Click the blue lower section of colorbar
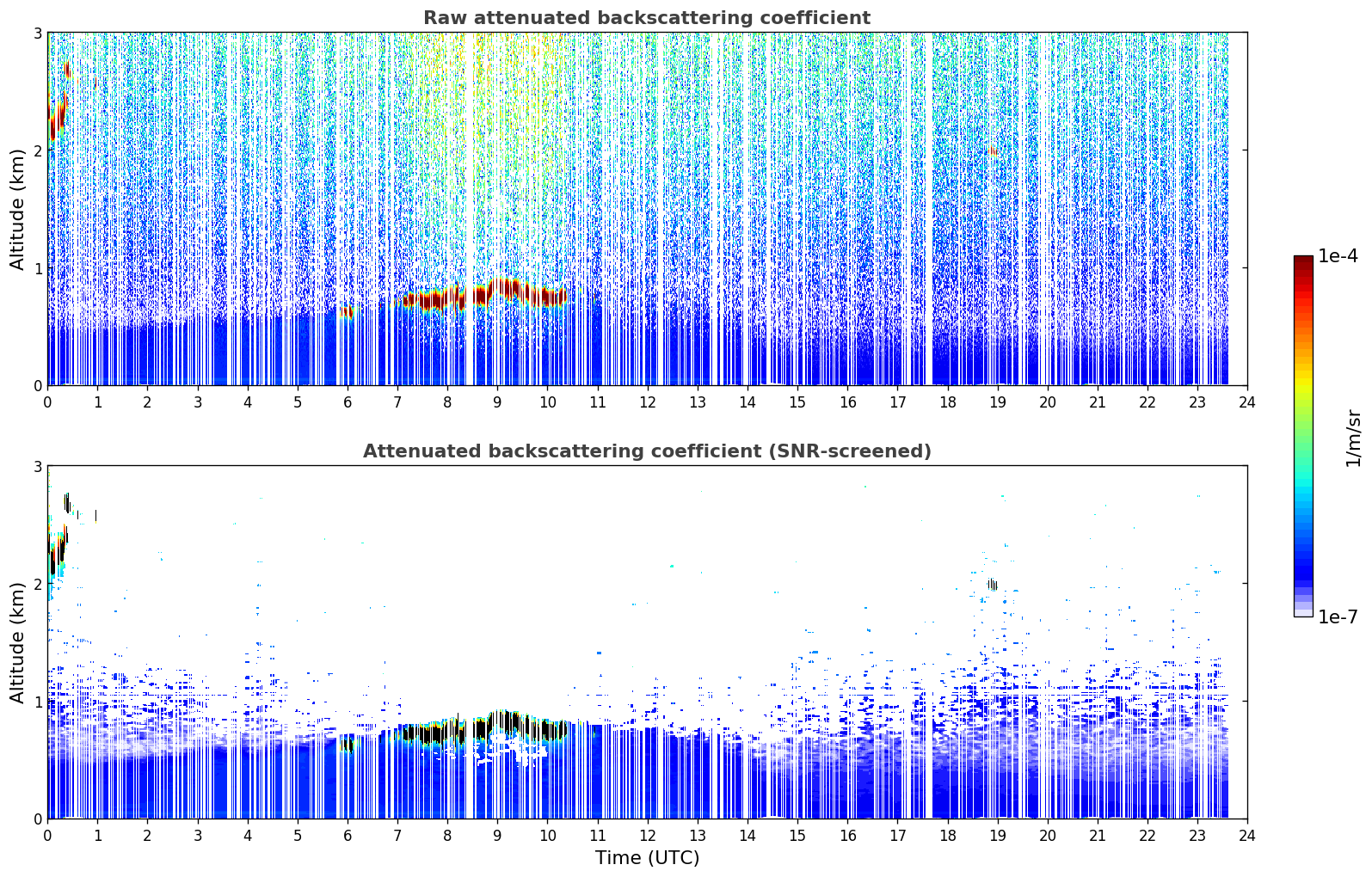Image resolution: width=1372 pixels, height=877 pixels. tap(1303, 550)
